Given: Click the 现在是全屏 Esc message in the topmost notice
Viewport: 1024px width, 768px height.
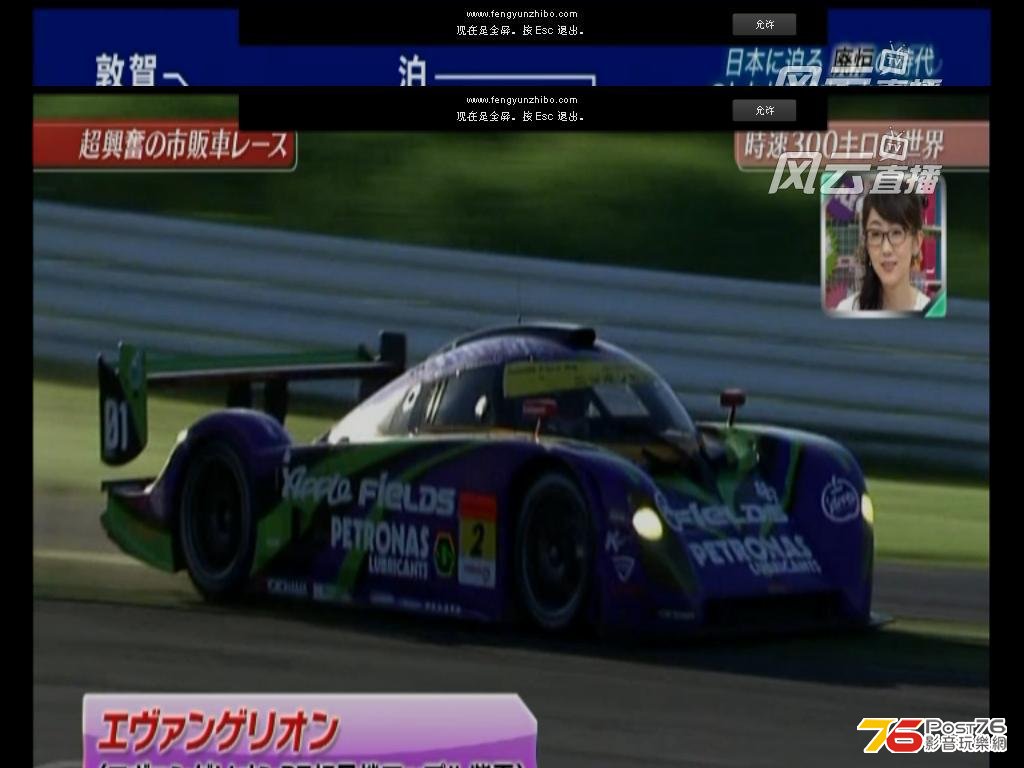Looking at the screenshot, I should (520, 31).
